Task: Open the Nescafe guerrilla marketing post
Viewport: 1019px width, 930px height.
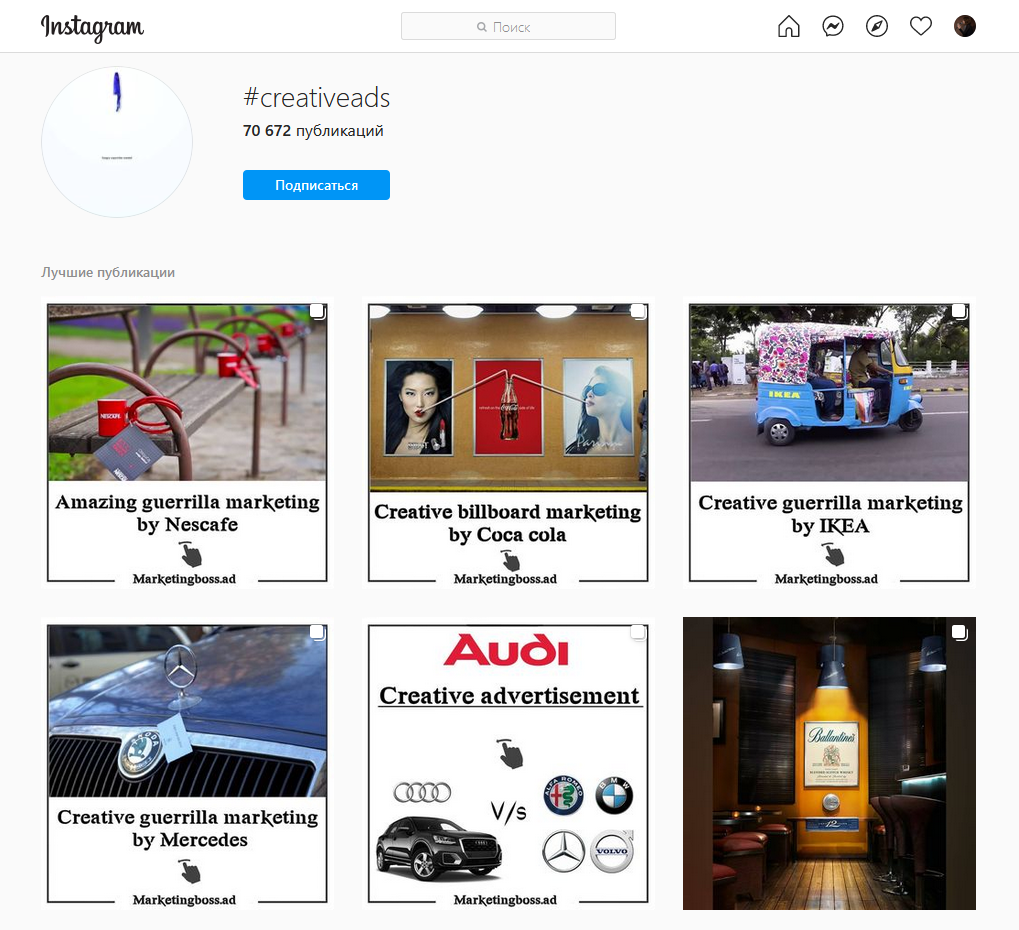Action: pyautogui.click(x=187, y=443)
